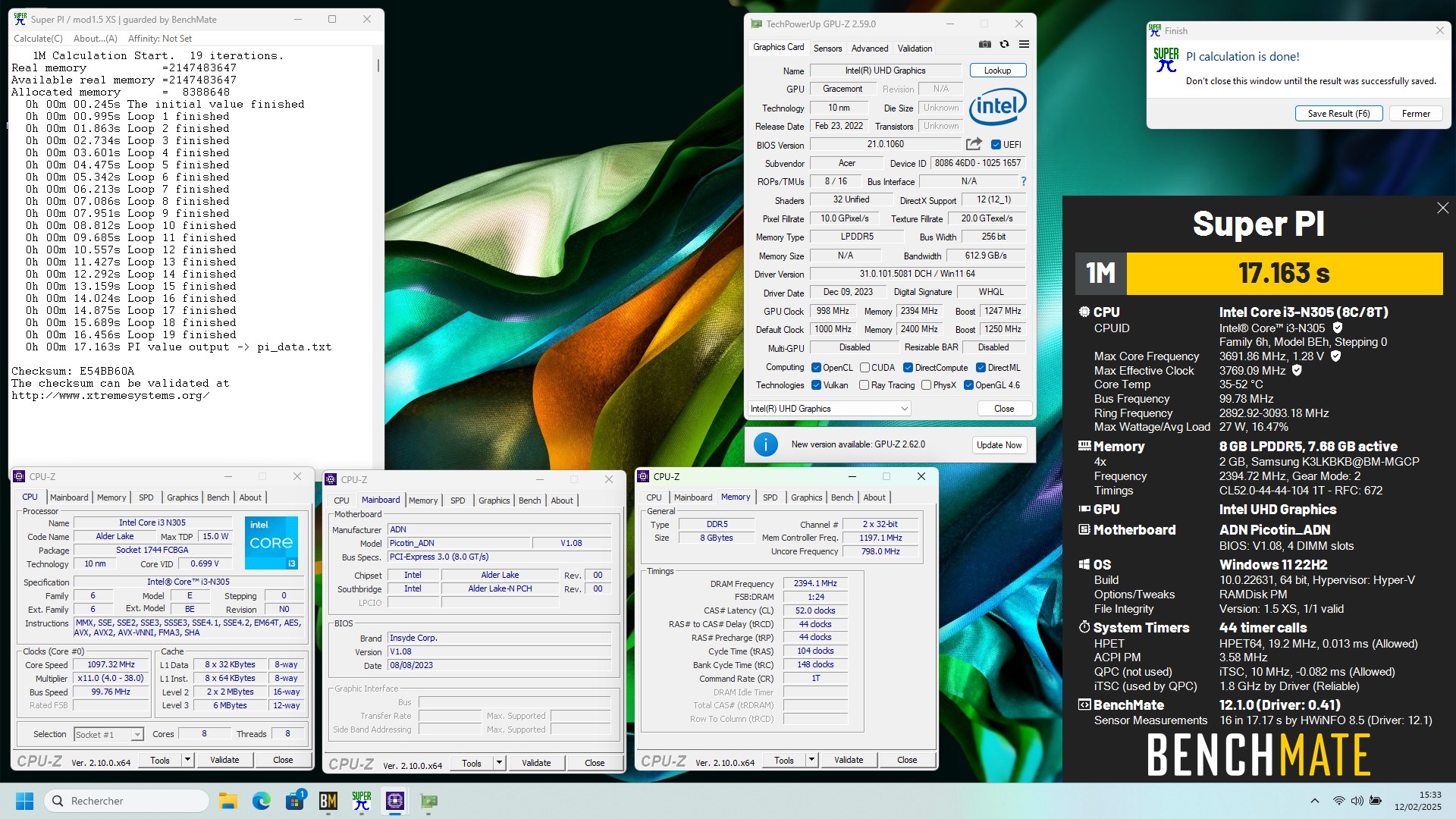Image resolution: width=1456 pixels, height=819 pixels.
Task: Click shield icon beside Max Core Frequency value
Action: [1335, 356]
